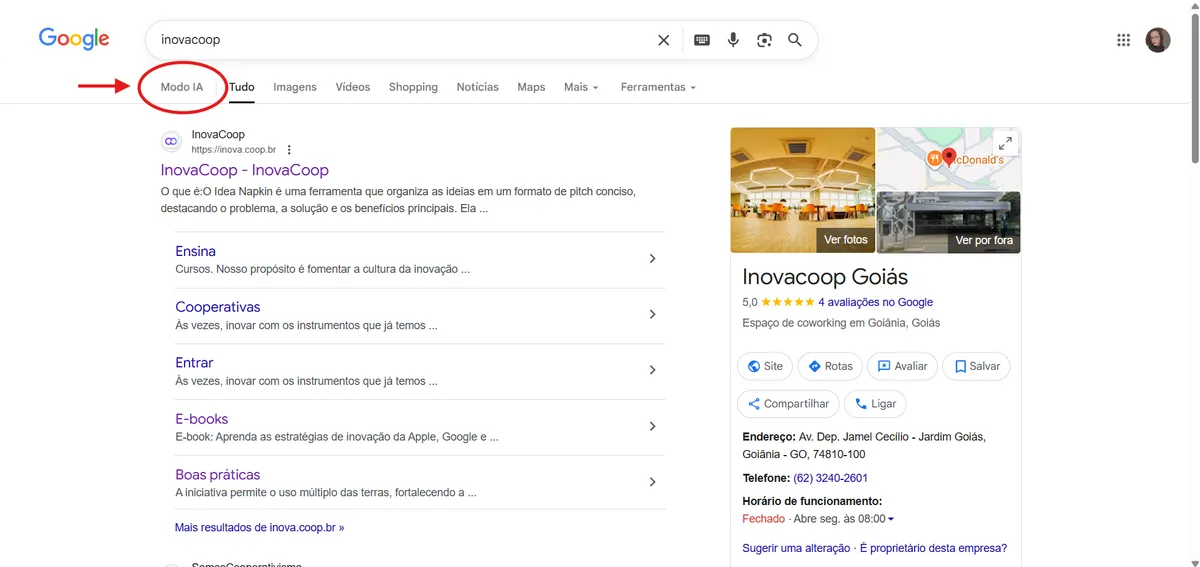The image size is (1200, 567).
Task: Switch to the Imagens tab
Action: tap(295, 87)
